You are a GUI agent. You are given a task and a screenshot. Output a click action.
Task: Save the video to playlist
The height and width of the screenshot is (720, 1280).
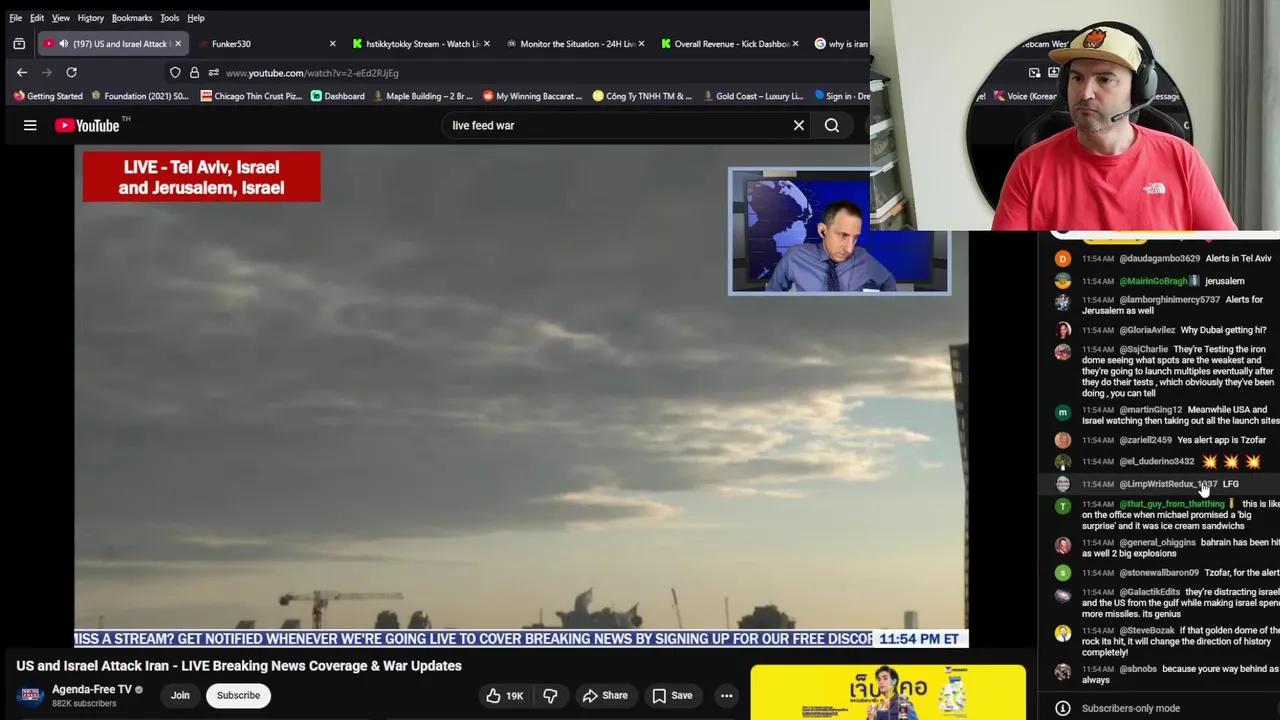tap(672, 695)
